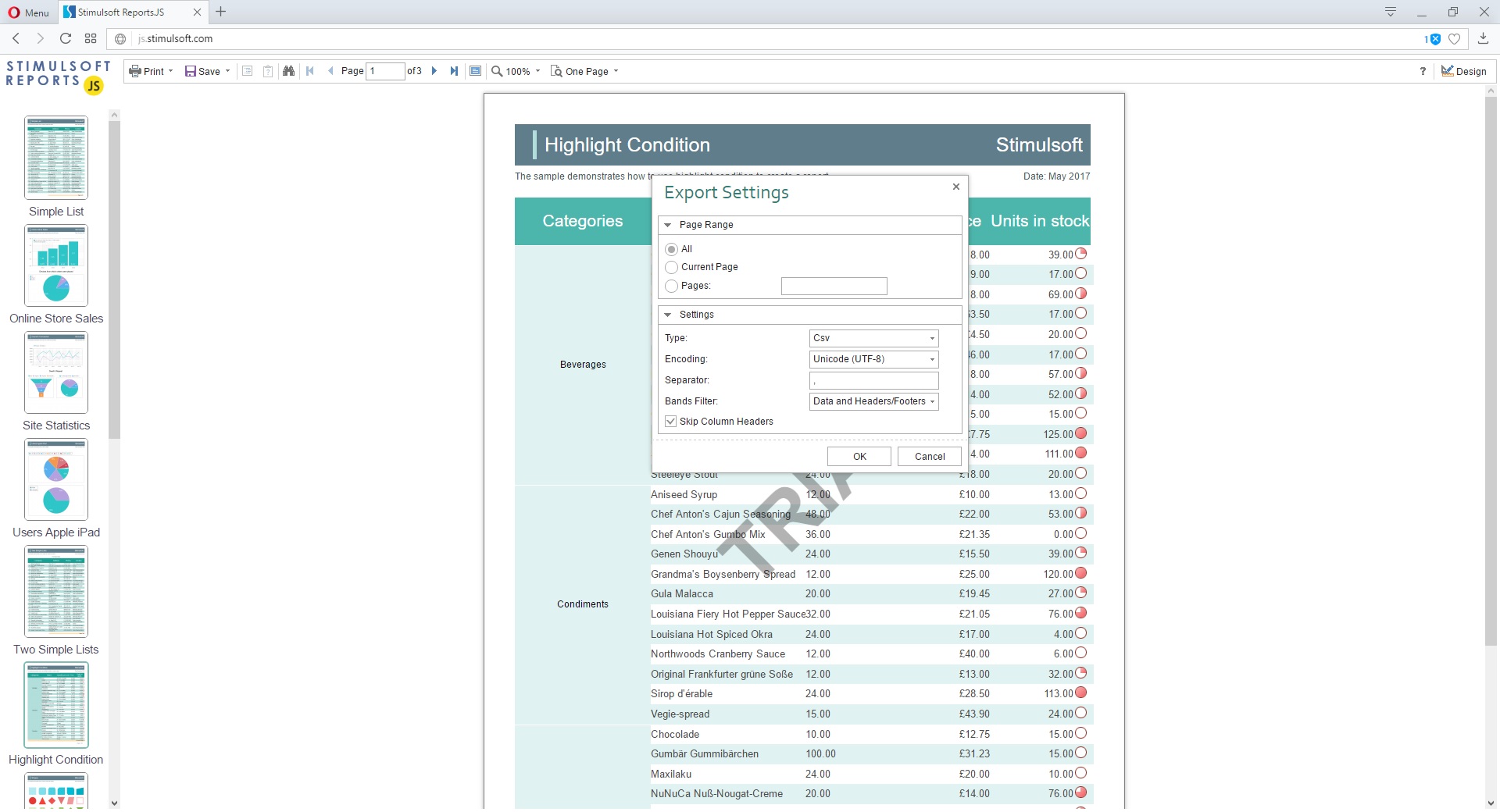Choose Current Page radio button
Image resolution: width=1500 pixels, height=812 pixels.
(x=671, y=267)
